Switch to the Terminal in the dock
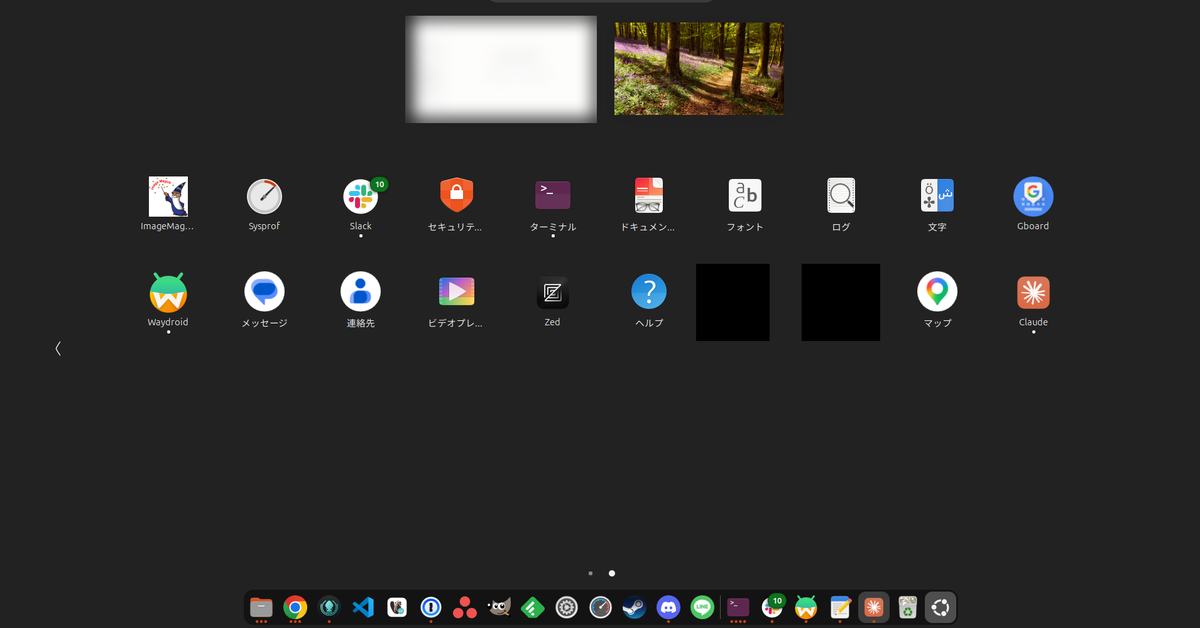The width and height of the screenshot is (1200, 628). click(x=738, y=607)
